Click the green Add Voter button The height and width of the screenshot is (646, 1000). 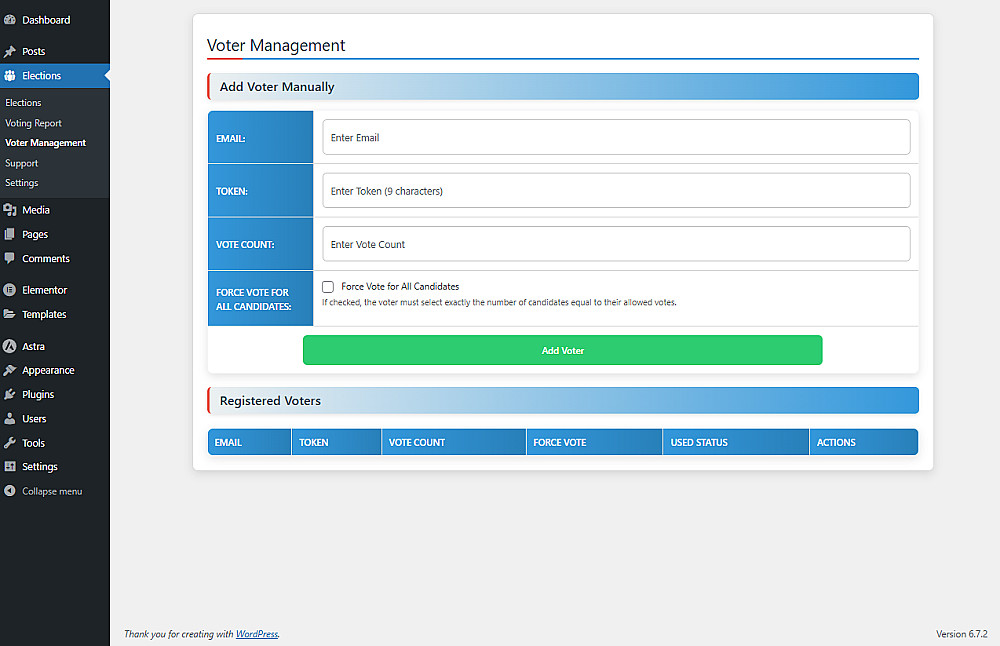point(562,350)
